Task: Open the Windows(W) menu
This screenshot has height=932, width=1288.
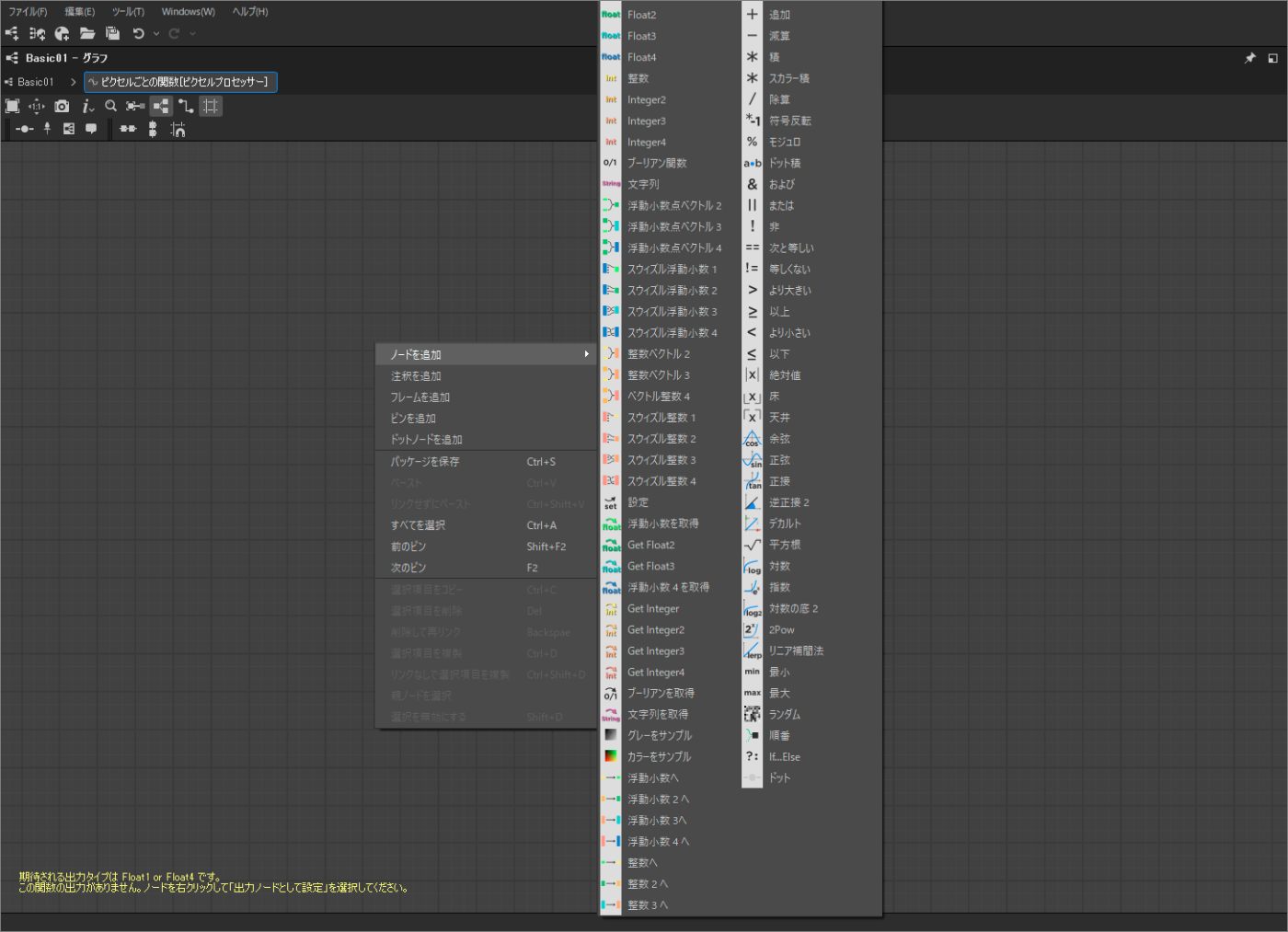Action: coord(188,11)
